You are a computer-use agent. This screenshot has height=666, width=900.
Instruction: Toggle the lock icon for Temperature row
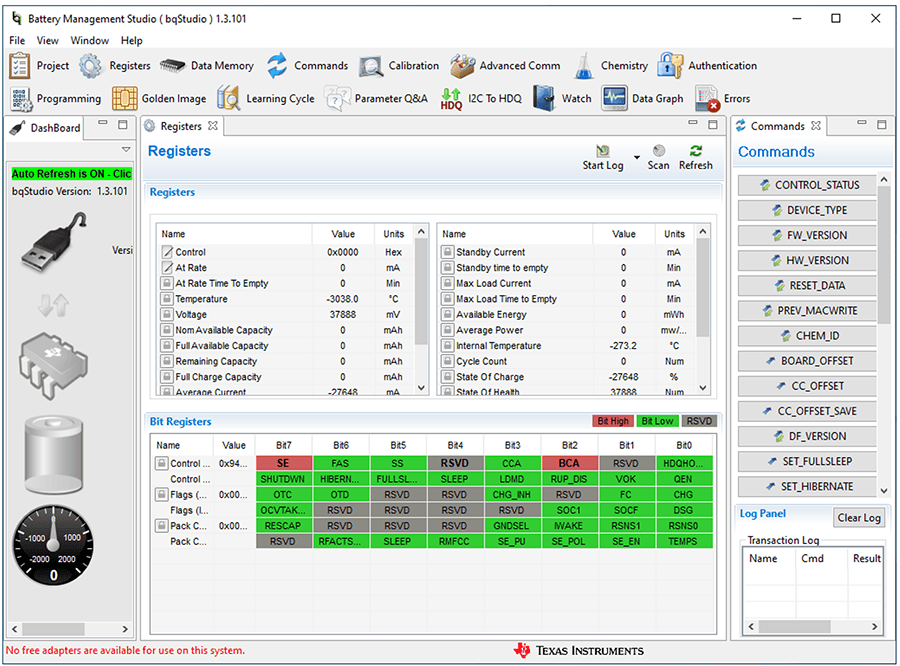[166, 299]
